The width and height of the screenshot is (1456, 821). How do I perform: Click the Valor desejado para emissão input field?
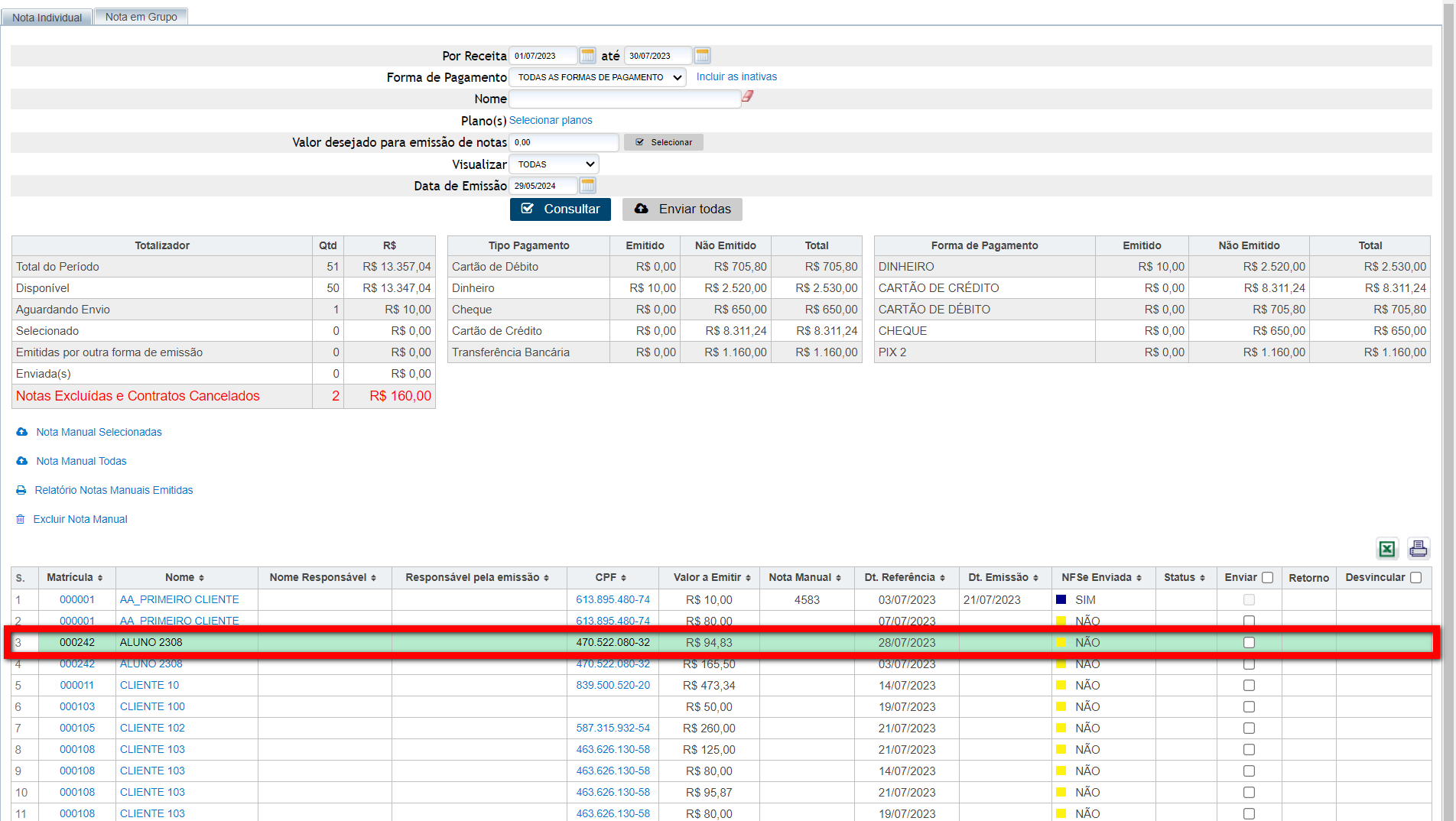[x=564, y=142]
